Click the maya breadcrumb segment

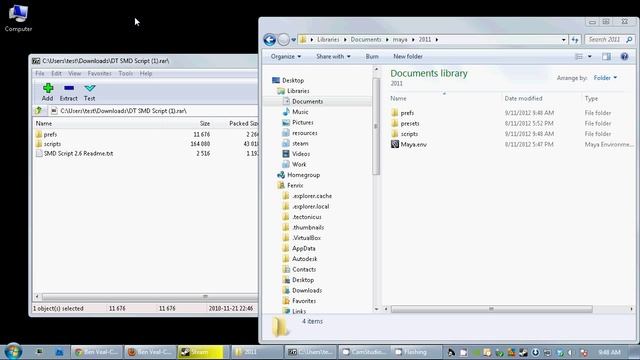tap(400, 40)
